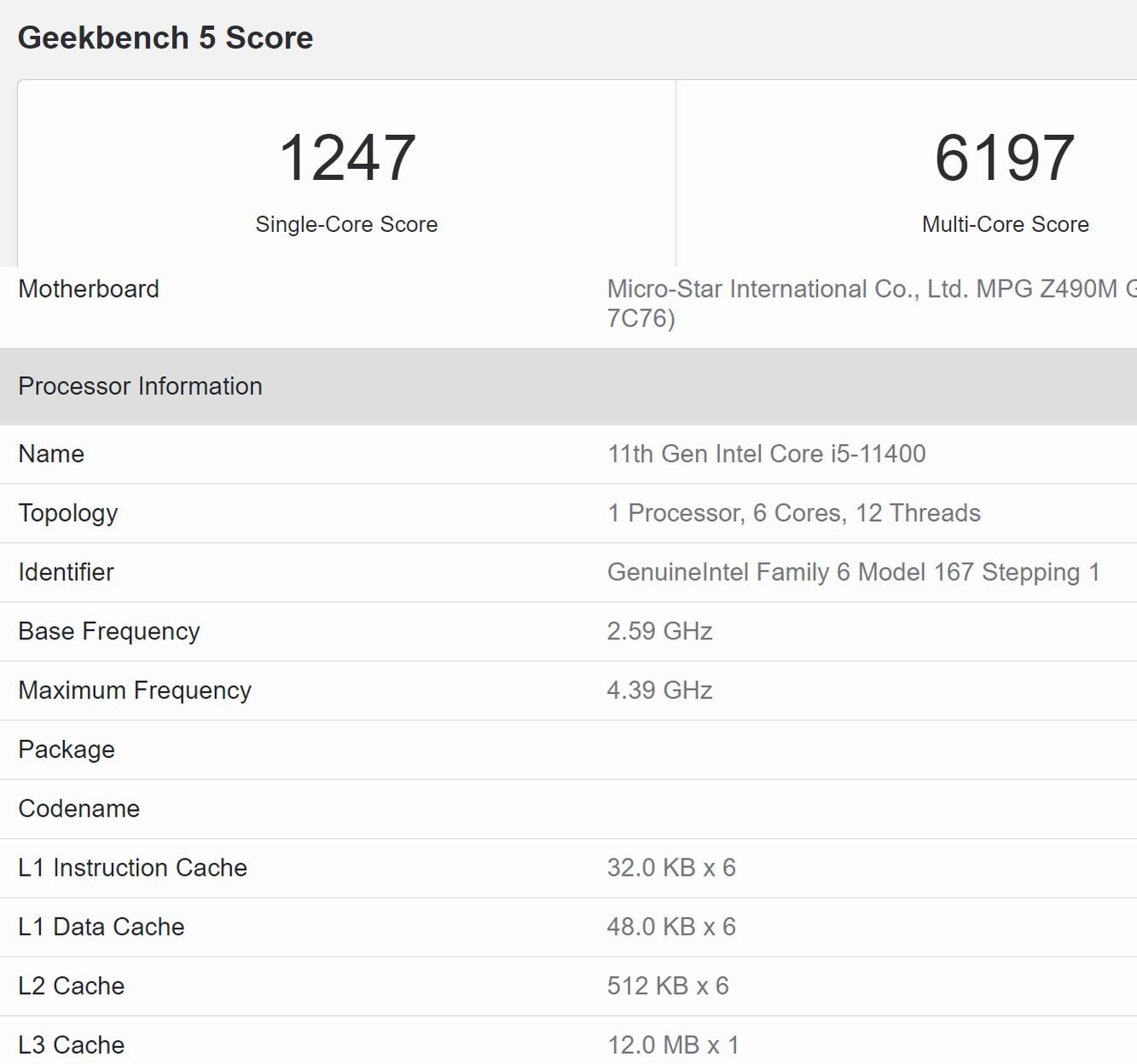Viewport: 1137px width, 1064px height.
Task: Click the Multi-Core Score label
Action: (x=1006, y=224)
